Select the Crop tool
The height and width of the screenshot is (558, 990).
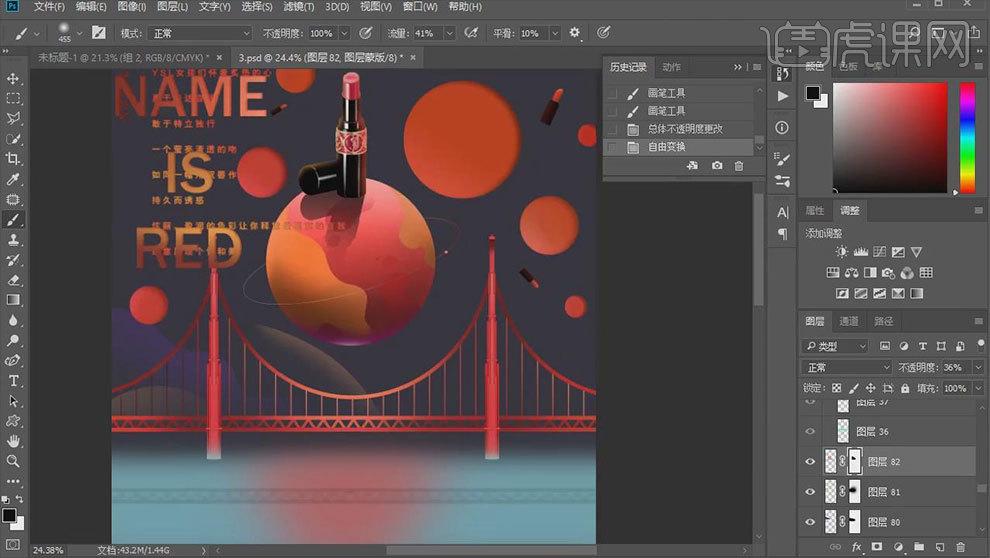coord(13,159)
